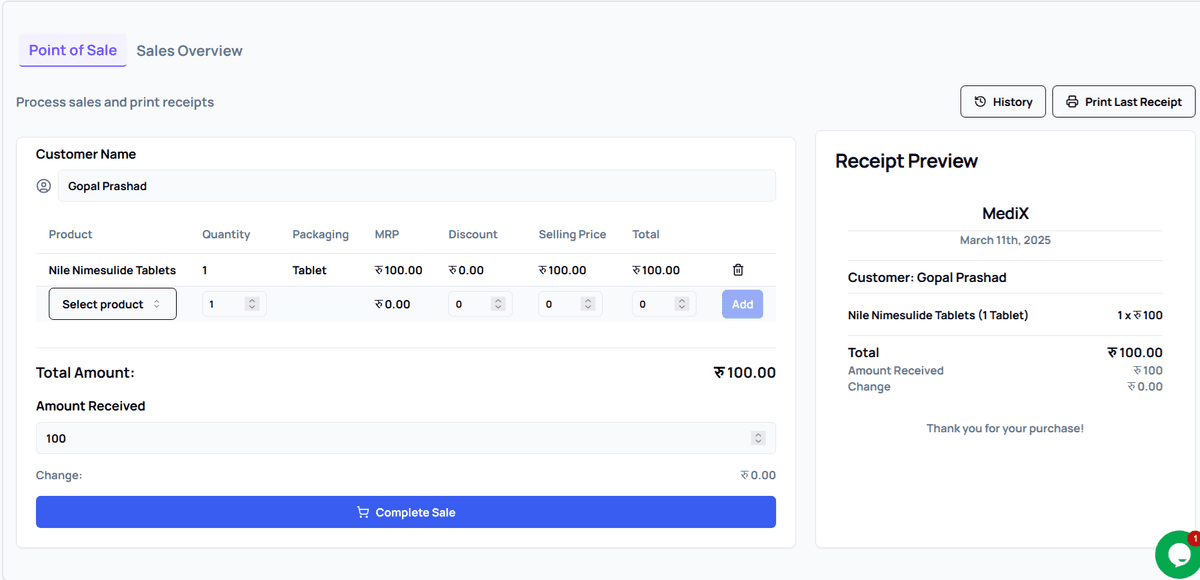Adjust the Amount Received stepper arrows
This screenshot has height=580, width=1200.
(758, 438)
